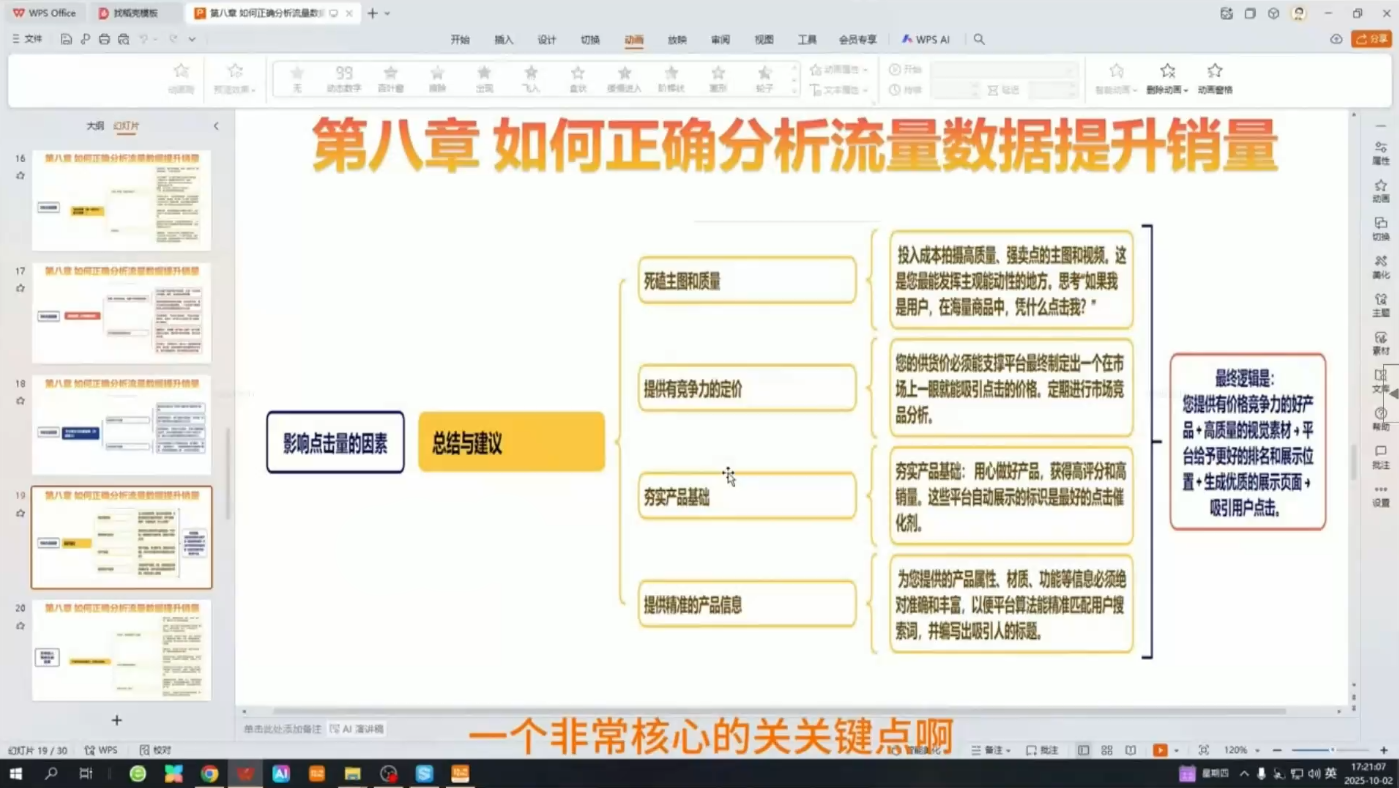The image size is (1399, 788).
Task: Click the 单击此处添加备注 notes field
Action: (283, 729)
